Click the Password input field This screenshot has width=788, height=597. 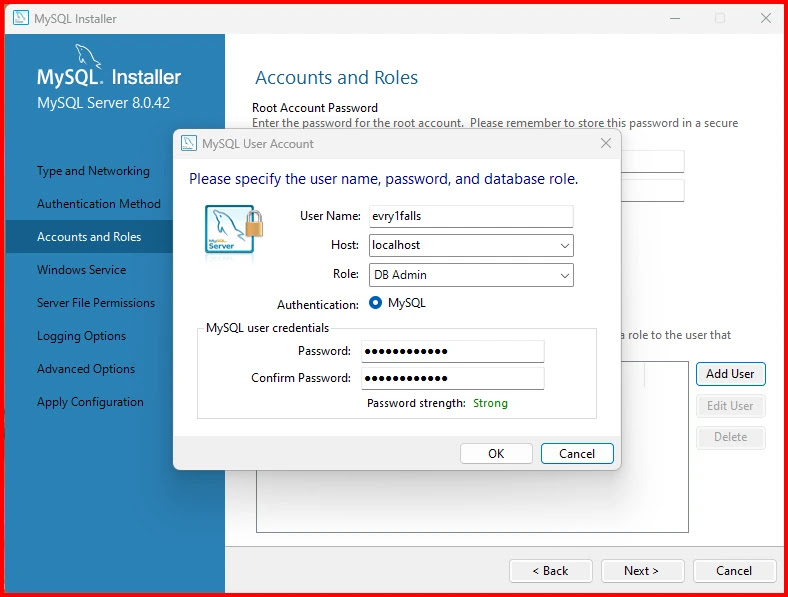[x=453, y=351]
